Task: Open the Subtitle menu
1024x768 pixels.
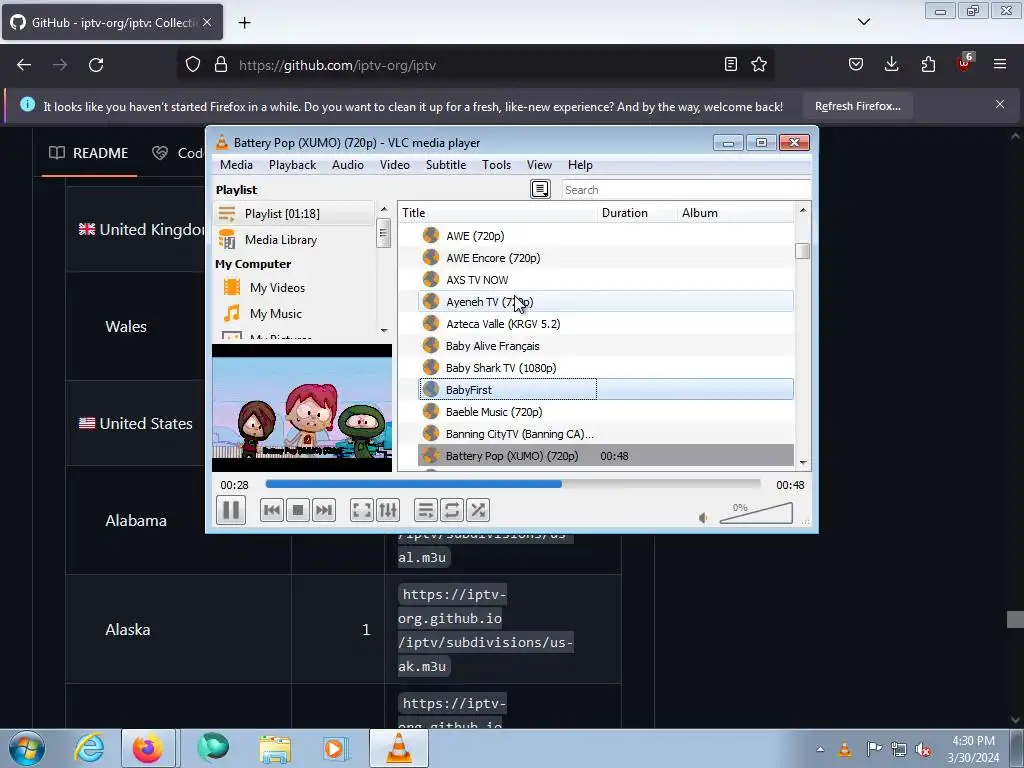Action: coord(445,165)
